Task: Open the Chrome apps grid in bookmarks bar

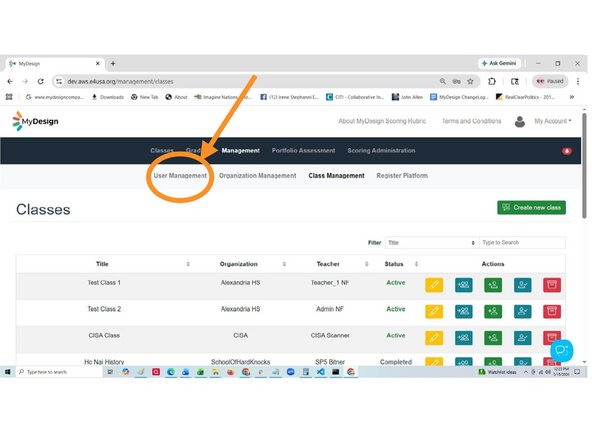Action: click(9, 97)
